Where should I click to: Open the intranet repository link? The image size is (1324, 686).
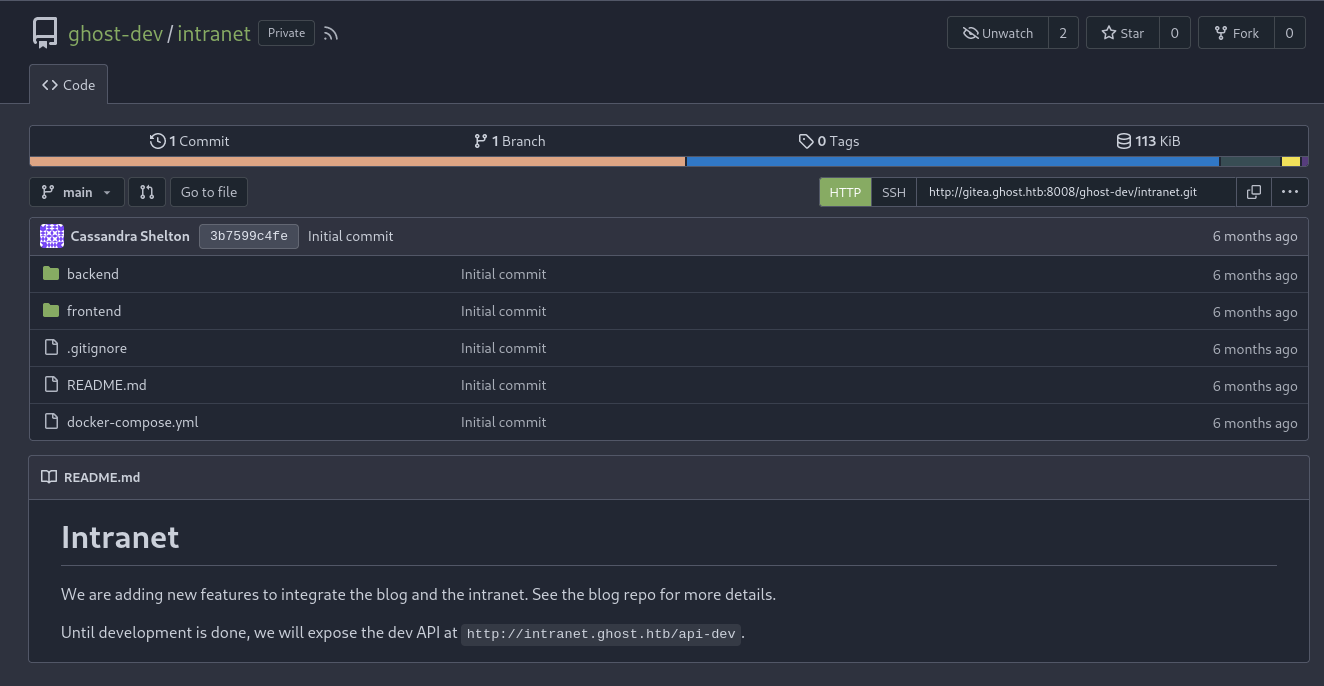(x=214, y=33)
